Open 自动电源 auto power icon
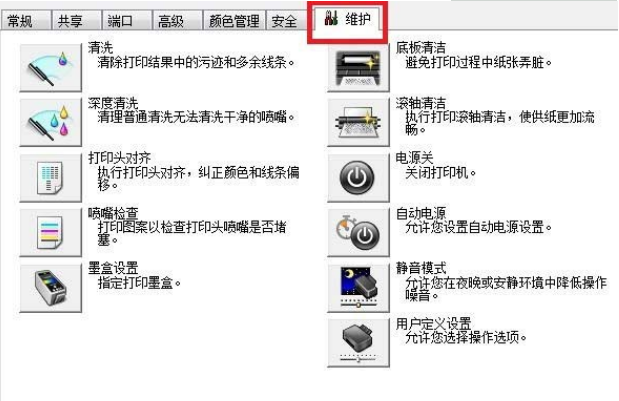Viewport: 619px width, 401px height. pyautogui.click(x=358, y=233)
